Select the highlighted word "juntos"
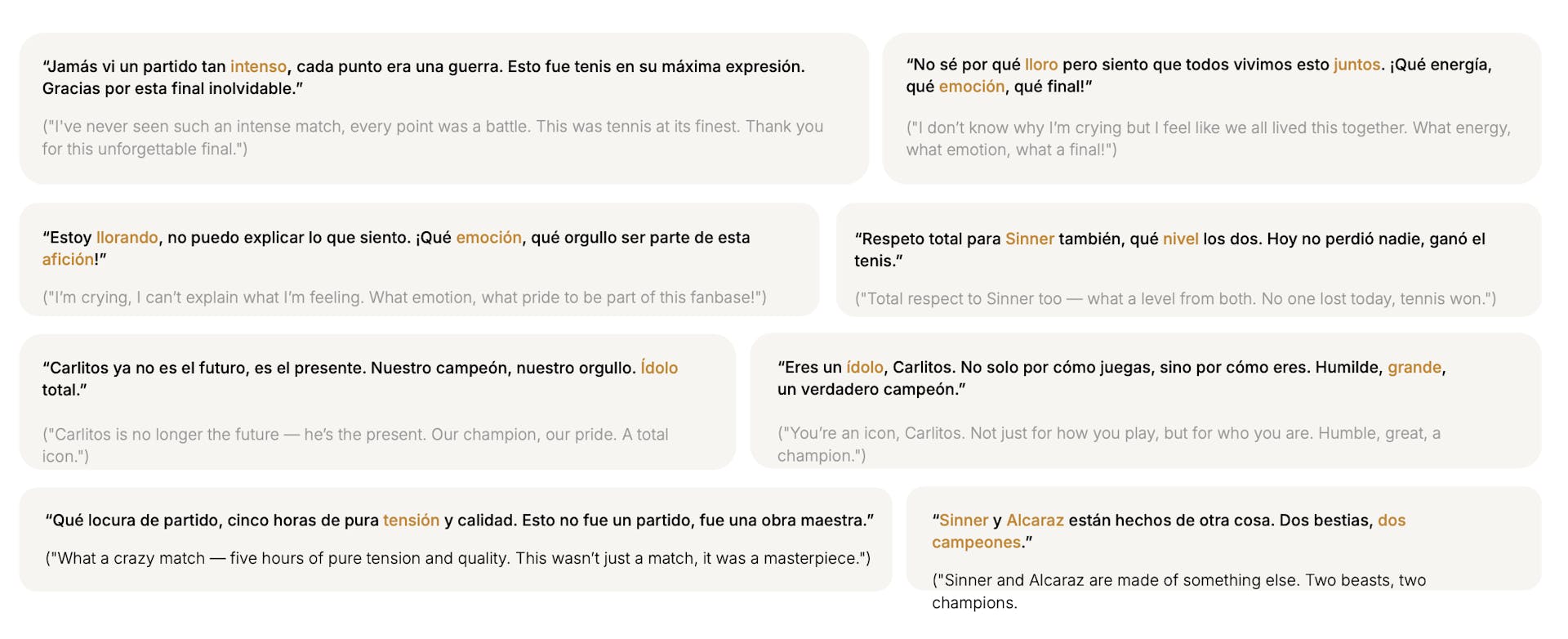 click(x=1356, y=65)
